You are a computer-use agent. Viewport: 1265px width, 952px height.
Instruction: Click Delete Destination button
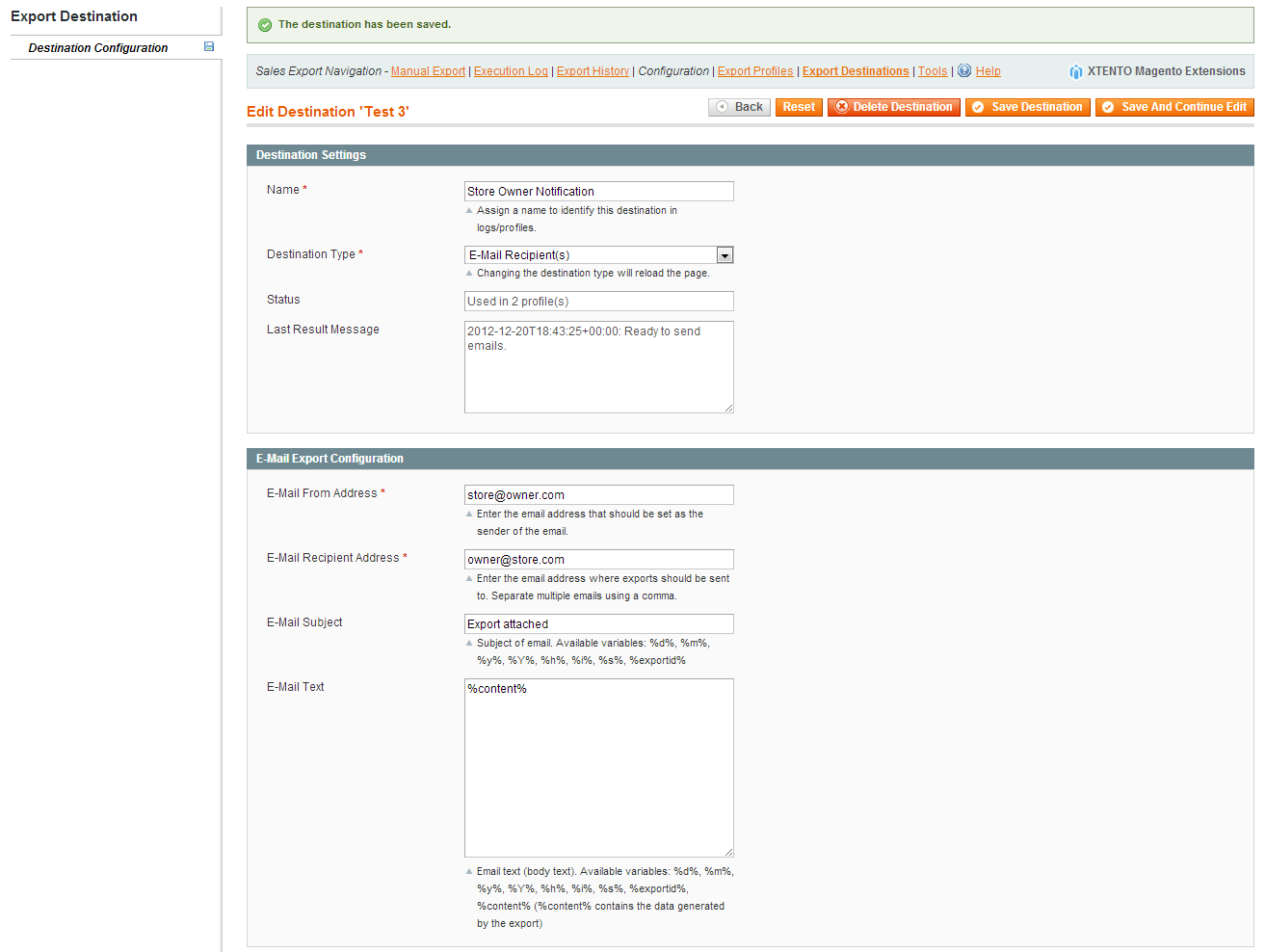(893, 107)
